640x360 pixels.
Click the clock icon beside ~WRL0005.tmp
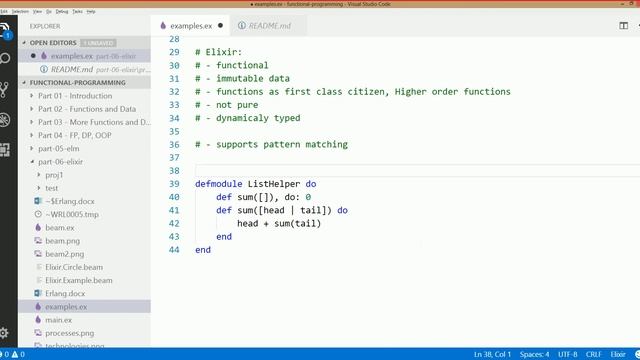38,214
